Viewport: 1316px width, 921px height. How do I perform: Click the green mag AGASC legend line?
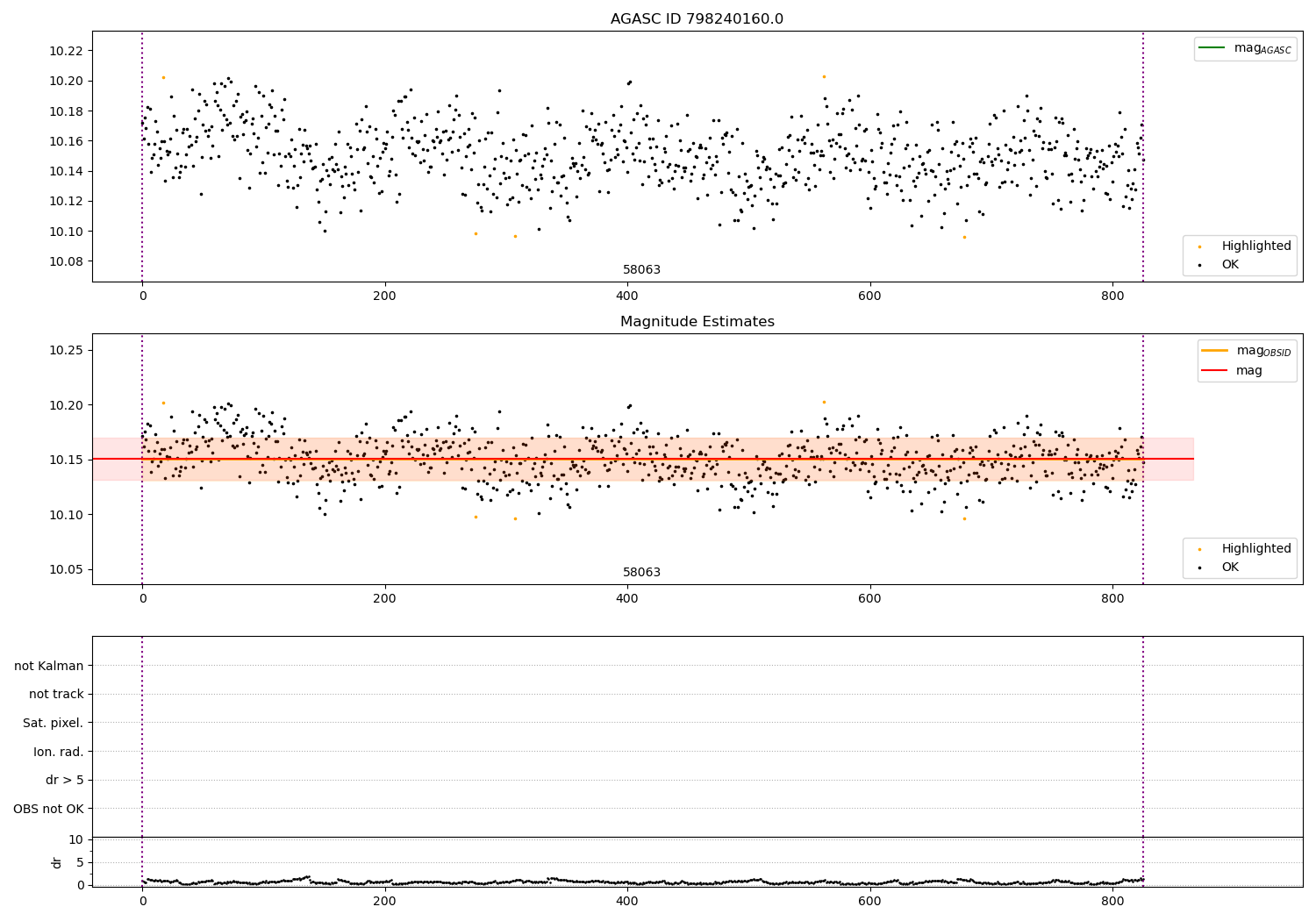point(1212,47)
